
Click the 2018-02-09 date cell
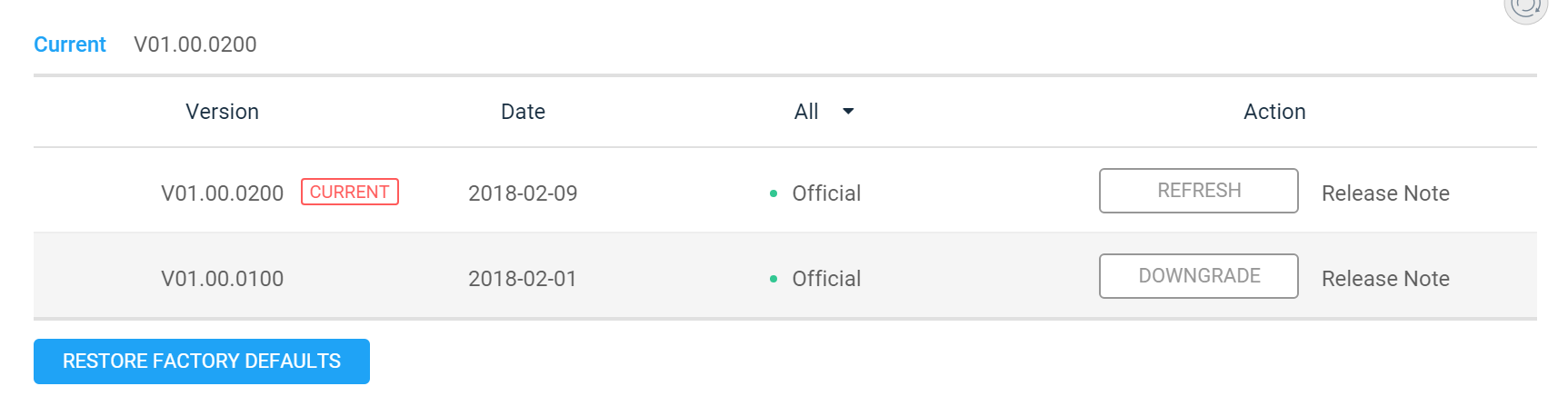[523, 193]
